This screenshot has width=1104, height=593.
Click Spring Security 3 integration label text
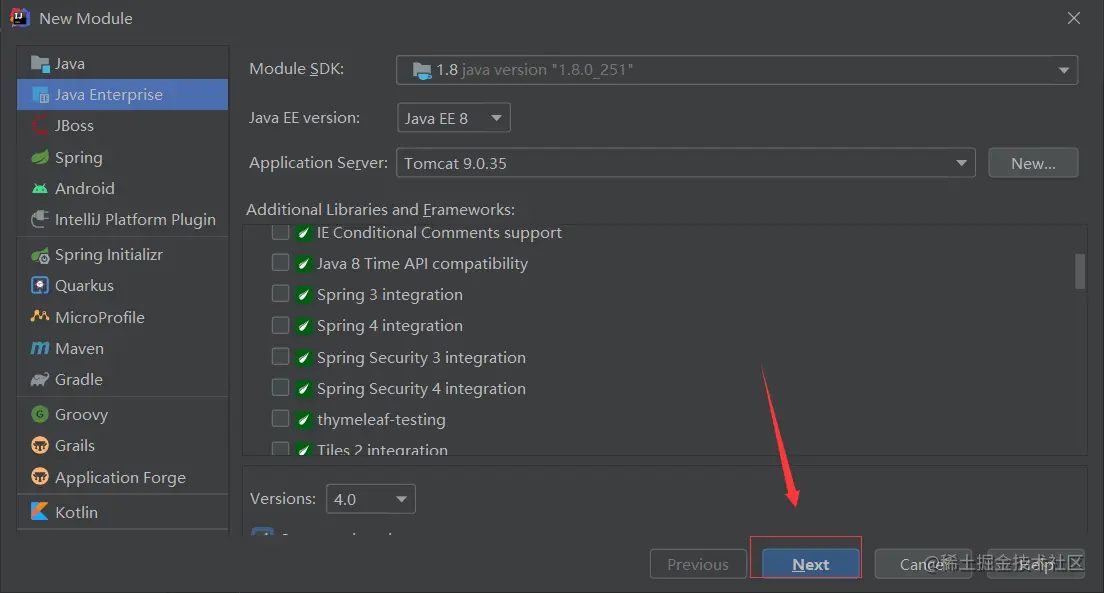421,357
